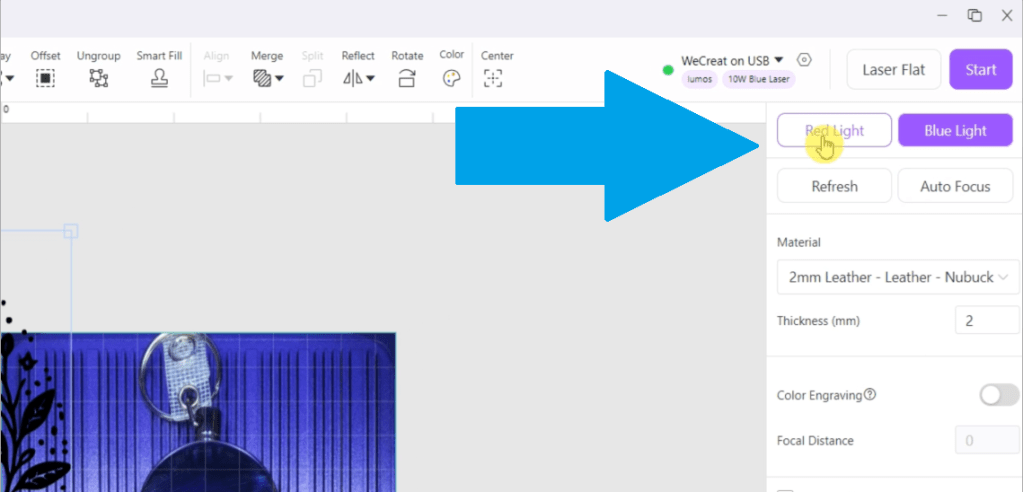This screenshot has height=492, width=1023.
Task: Click the Auto Focus button
Action: click(955, 186)
